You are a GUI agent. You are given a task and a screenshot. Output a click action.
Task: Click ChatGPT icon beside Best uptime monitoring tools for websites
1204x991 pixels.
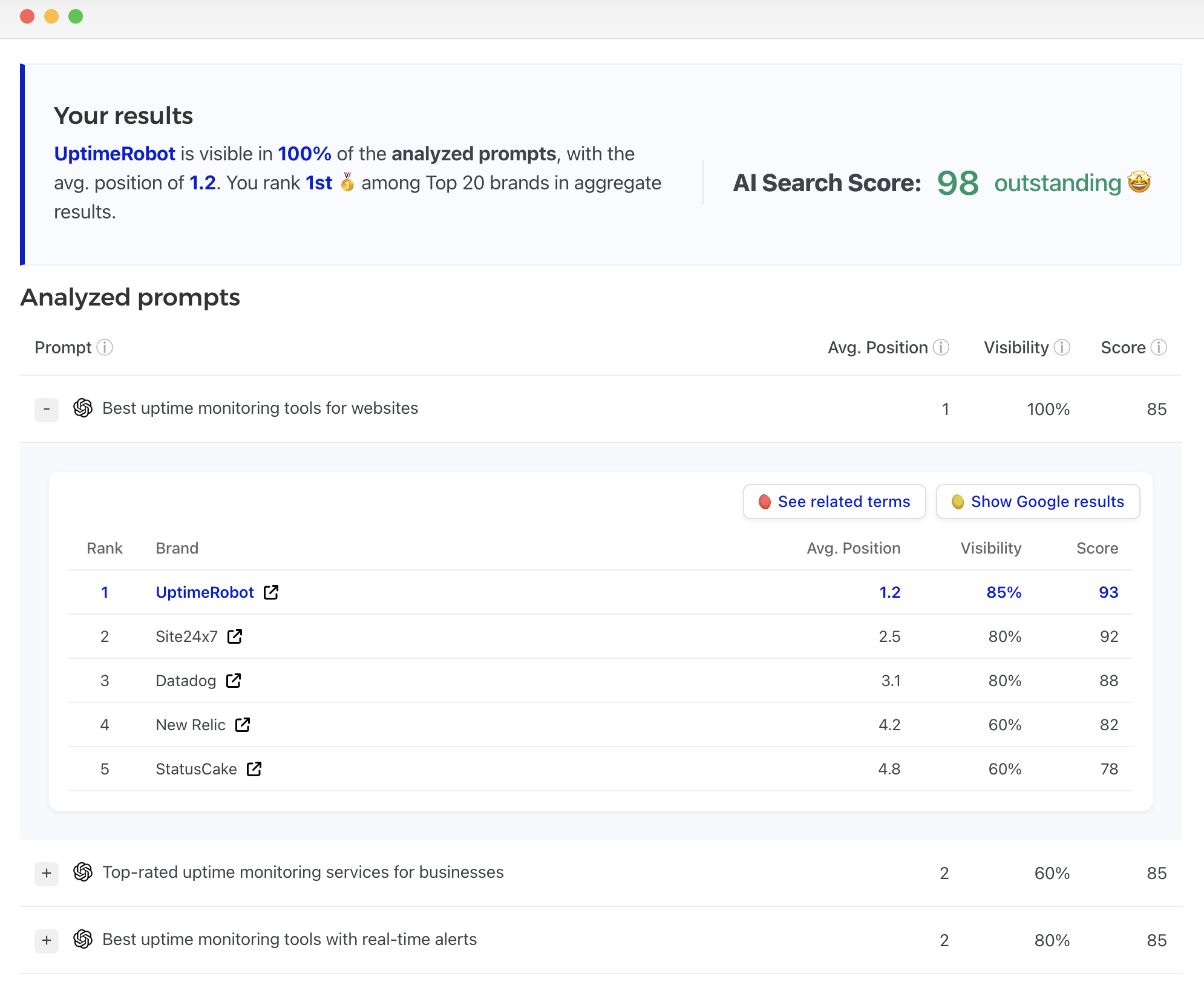[83, 408]
